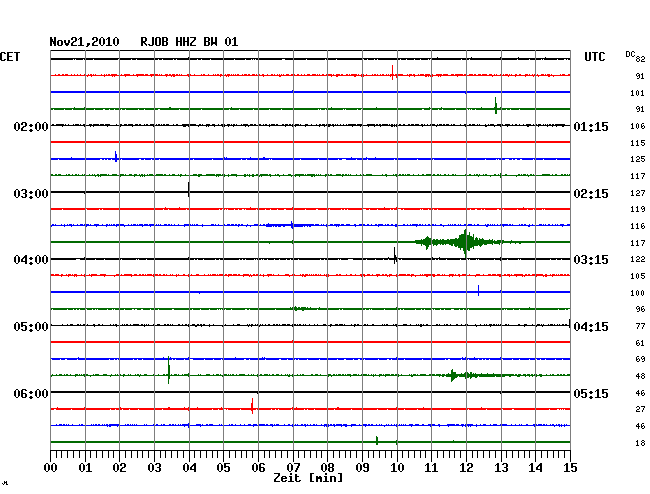Select DC value 119
Viewport: 650px width, 494px height.
[638, 209]
